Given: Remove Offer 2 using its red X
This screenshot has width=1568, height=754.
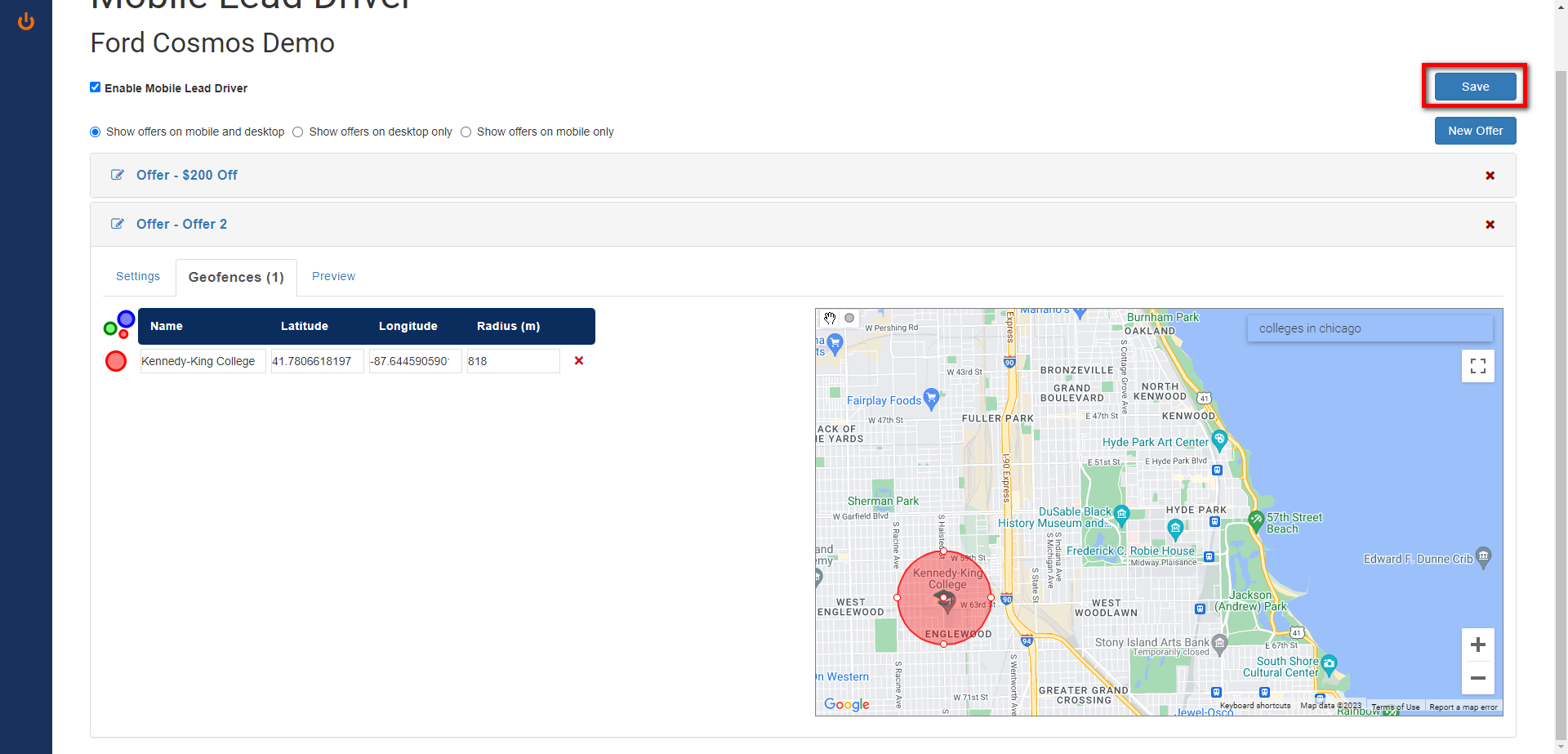Looking at the screenshot, I should coord(1490,225).
